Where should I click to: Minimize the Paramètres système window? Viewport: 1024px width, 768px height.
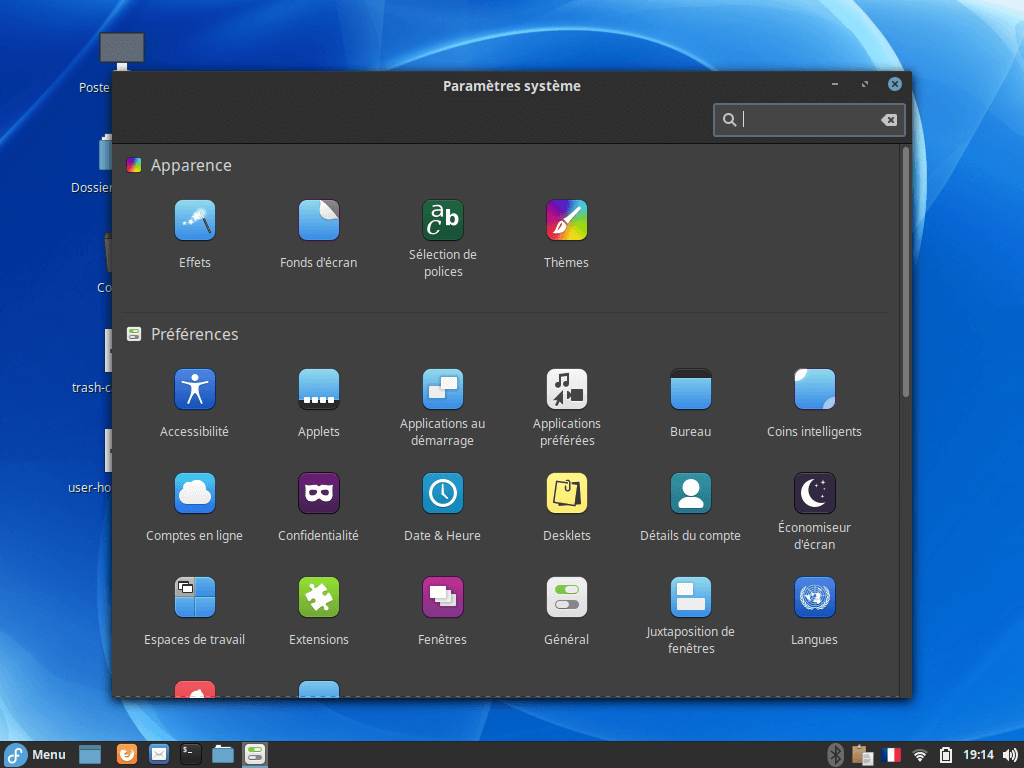(835, 84)
